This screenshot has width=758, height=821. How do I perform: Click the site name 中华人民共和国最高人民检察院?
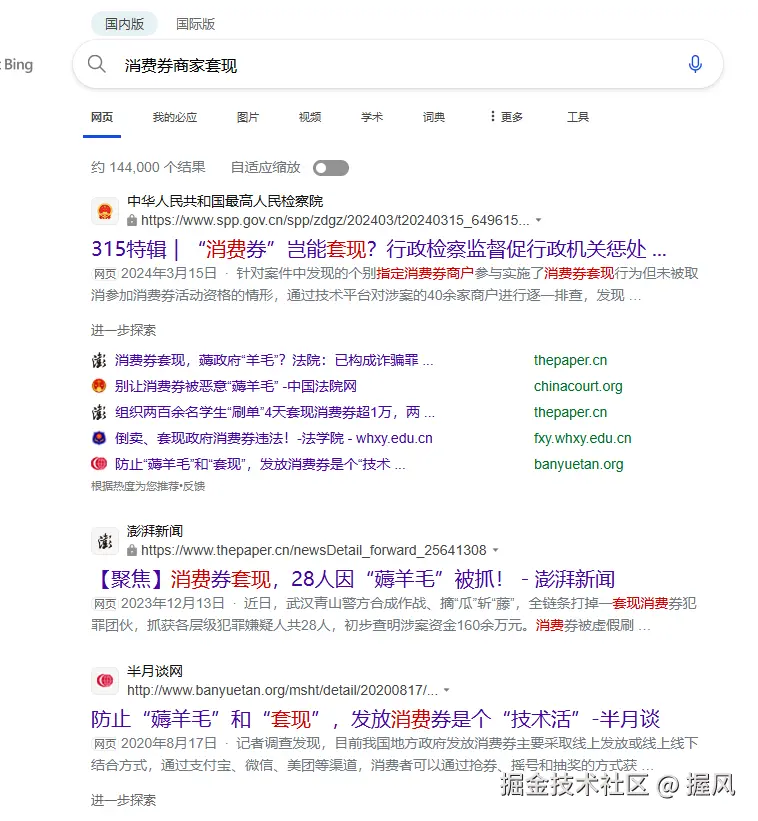[x=225, y=201]
